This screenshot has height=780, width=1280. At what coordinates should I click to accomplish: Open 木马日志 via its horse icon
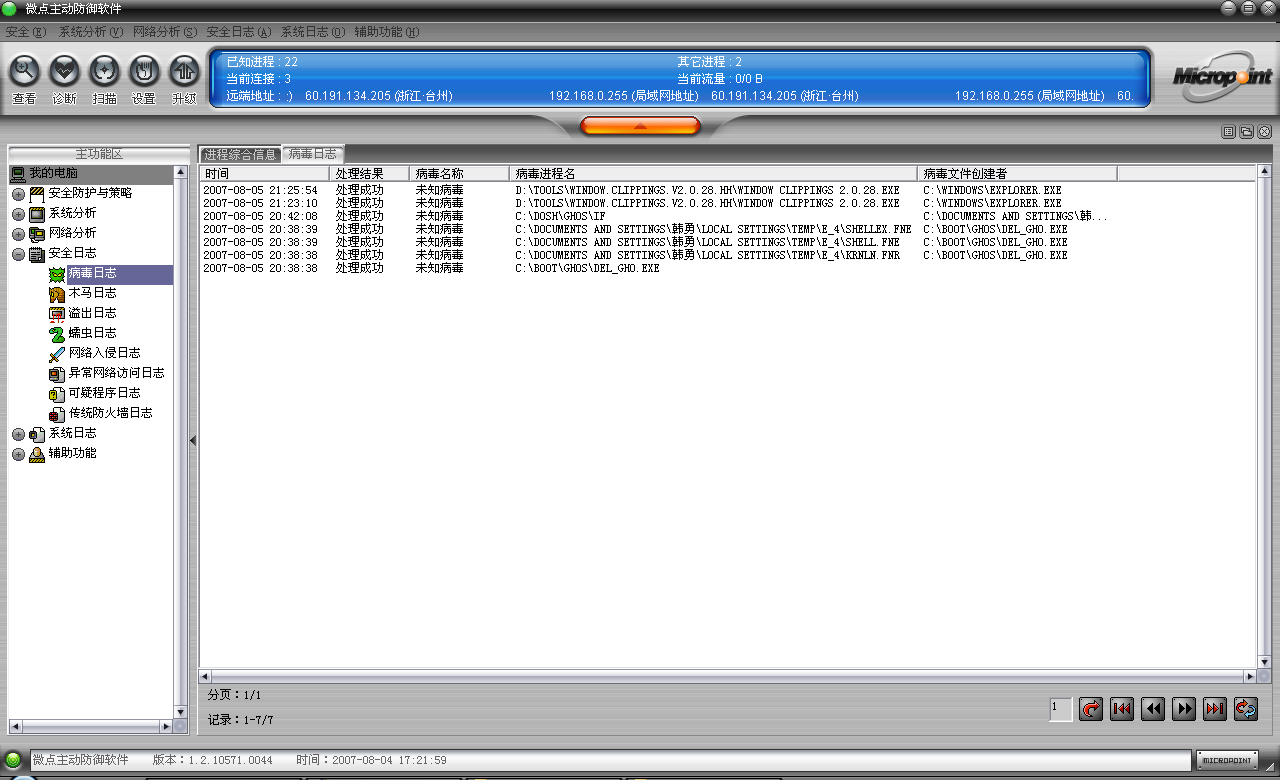click(x=57, y=294)
